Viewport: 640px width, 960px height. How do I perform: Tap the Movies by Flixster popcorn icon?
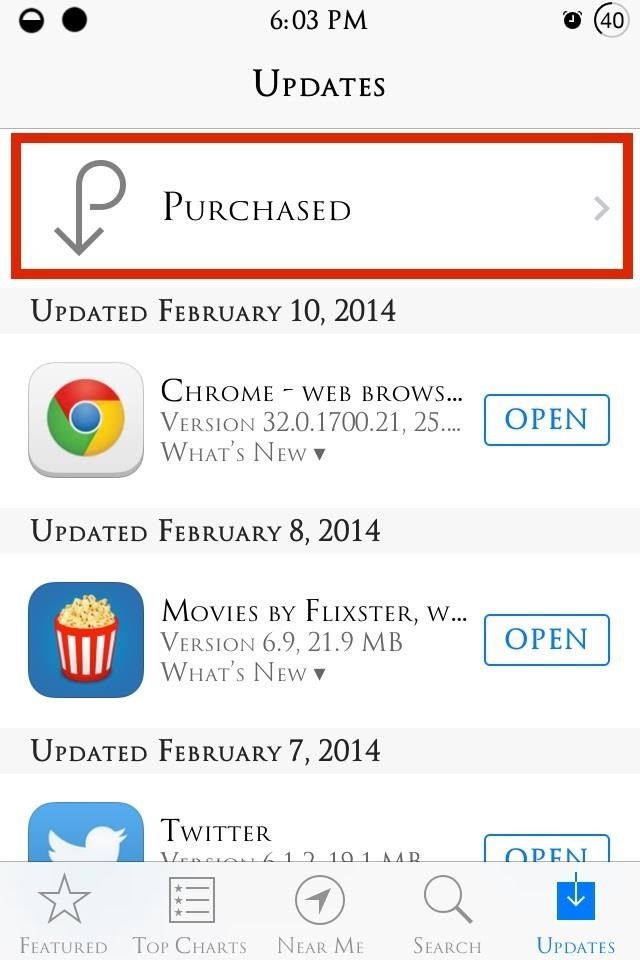coord(86,640)
